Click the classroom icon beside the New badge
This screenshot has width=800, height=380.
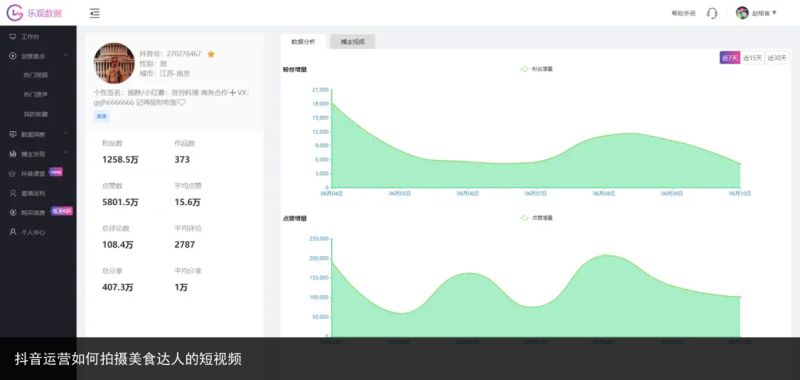[x=13, y=173]
